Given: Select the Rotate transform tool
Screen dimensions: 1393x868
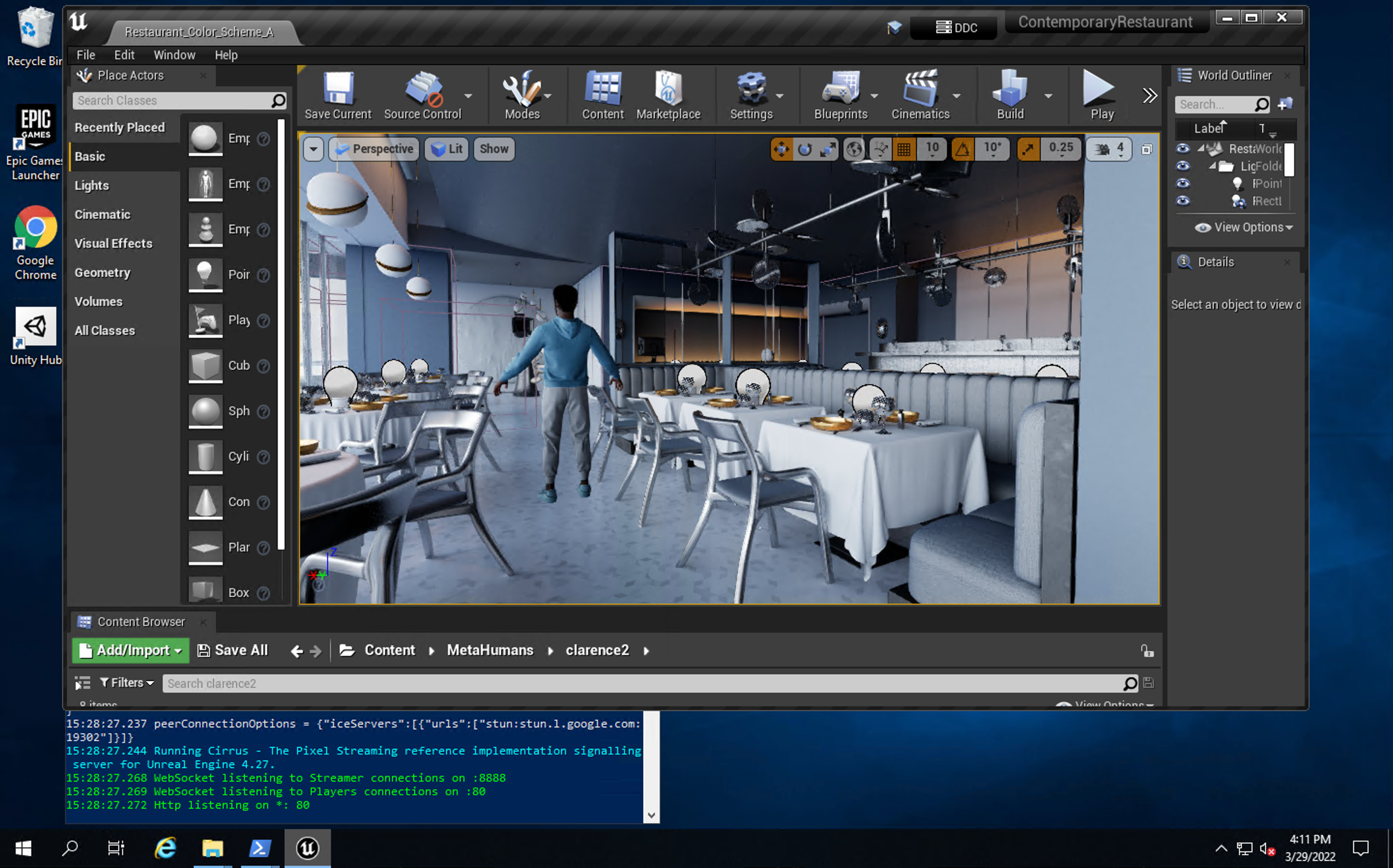Looking at the screenshot, I should 804,149.
